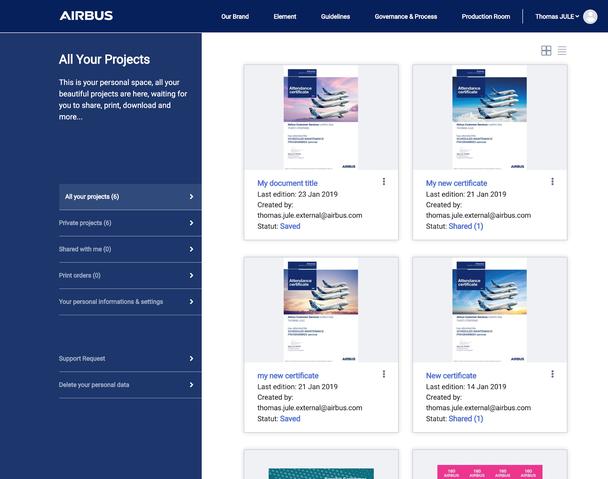
Task: Click Saved status of My document title
Action: tap(290, 226)
